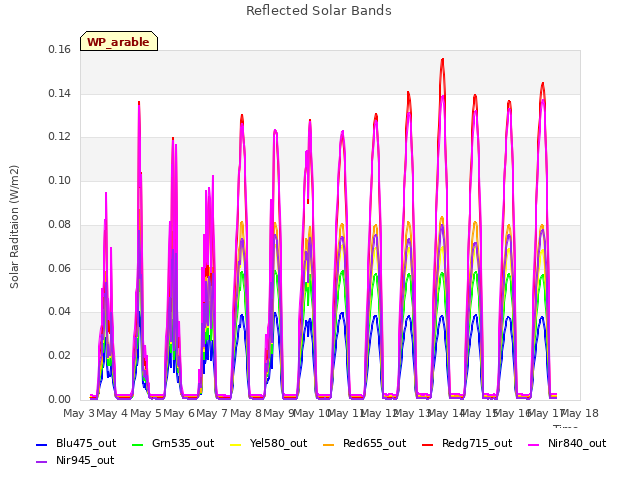Click the yellow Yel580_out legend color swatch
This screenshot has width=640, height=480.
click(x=236, y=444)
